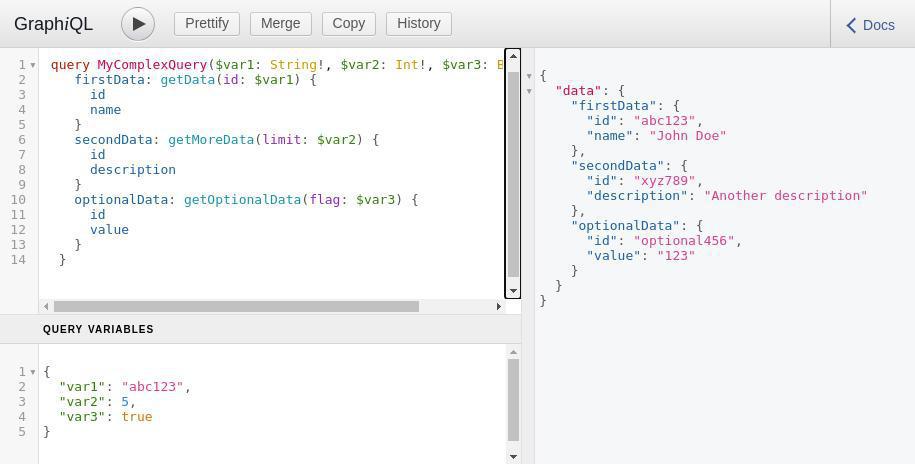The height and width of the screenshot is (464, 915).
Task: Click "Int!" type on line 1
Action: pos(411,65)
